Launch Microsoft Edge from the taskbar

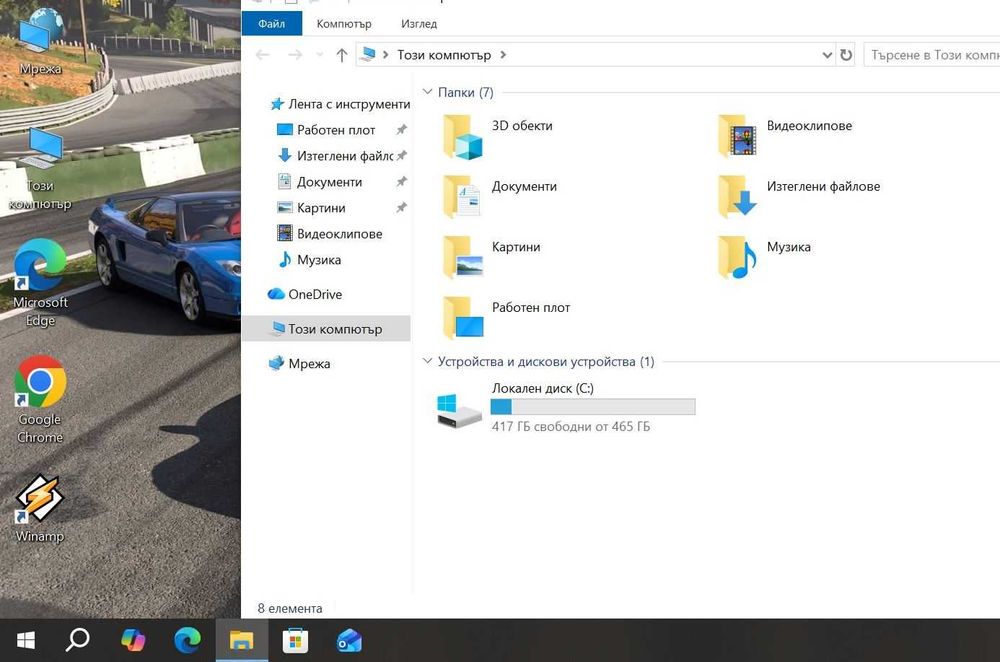point(188,640)
